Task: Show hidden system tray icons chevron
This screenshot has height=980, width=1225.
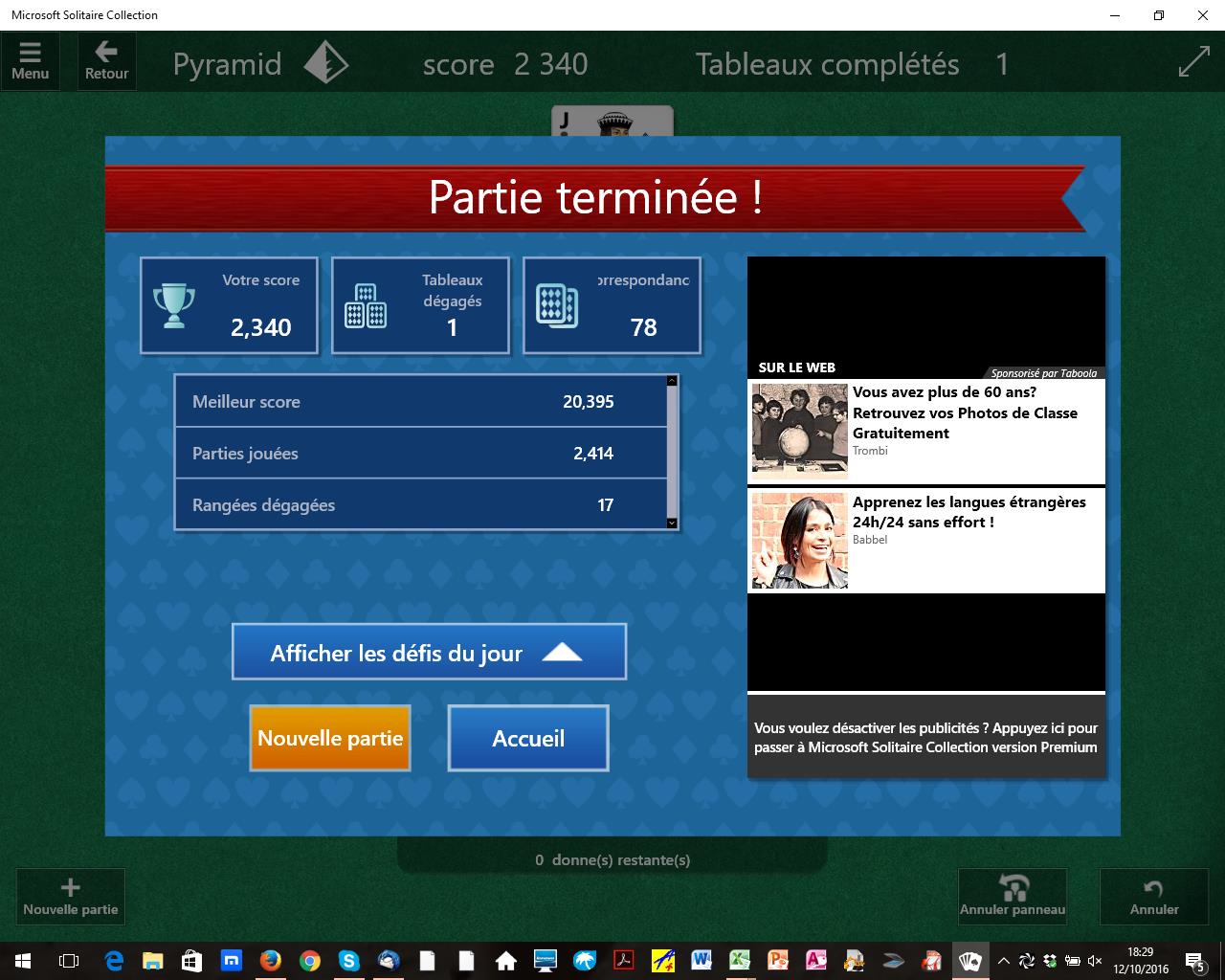Action: tap(1003, 960)
